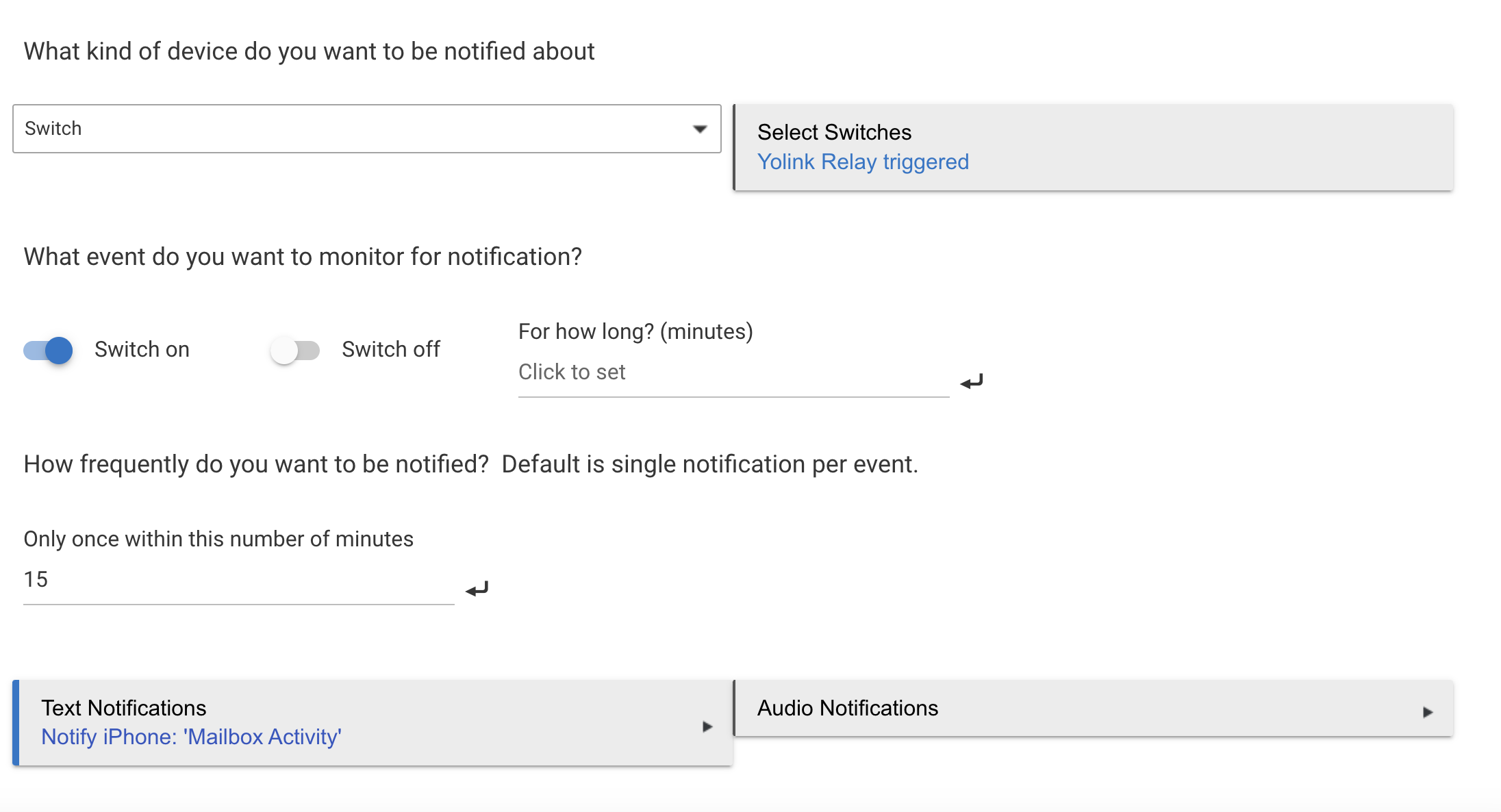Click the Text Notifications right arrow icon
The height and width of the screenshot is (812, 1501).
click(707, 726)
